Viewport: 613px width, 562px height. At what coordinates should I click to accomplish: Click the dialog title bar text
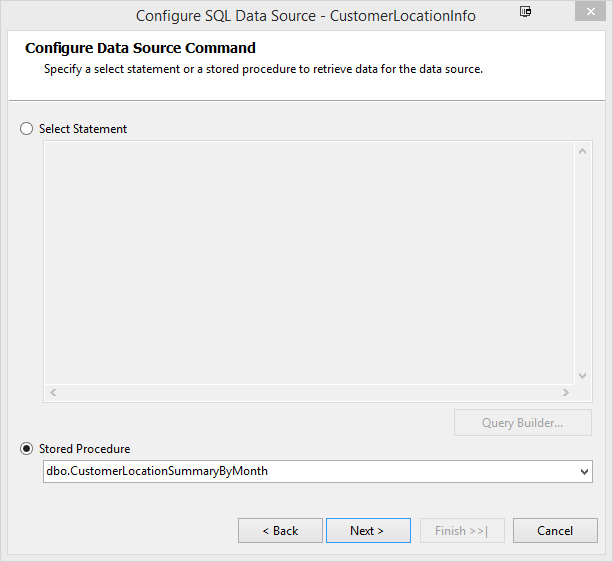pyautogui.click(x=306, y=16)
